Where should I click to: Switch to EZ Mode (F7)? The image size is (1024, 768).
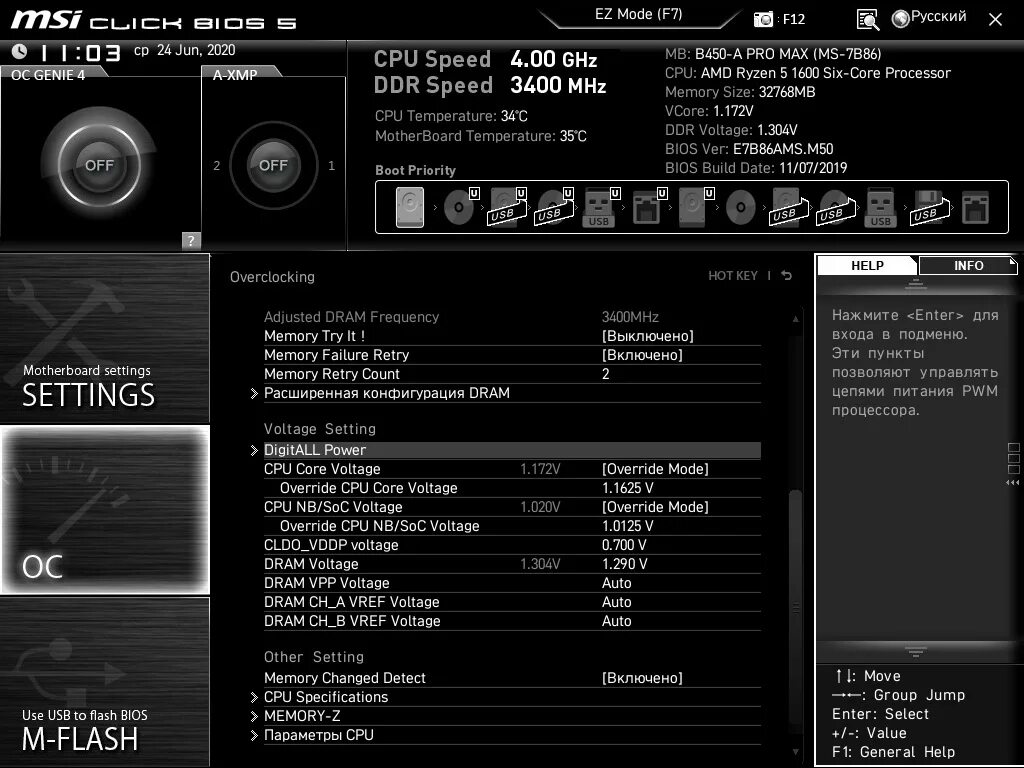(638, 14)
